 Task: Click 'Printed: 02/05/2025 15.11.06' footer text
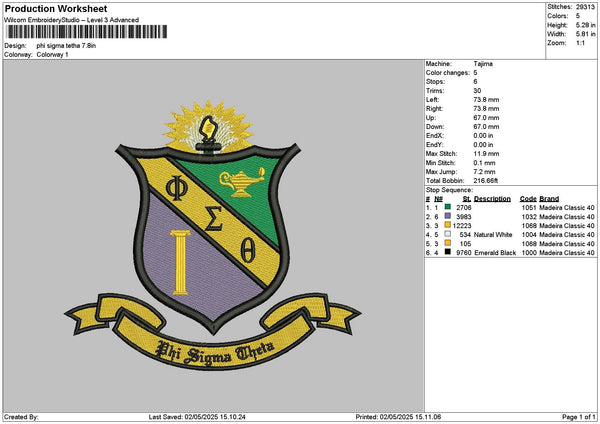pyautogui.click(x=398, y=417)
